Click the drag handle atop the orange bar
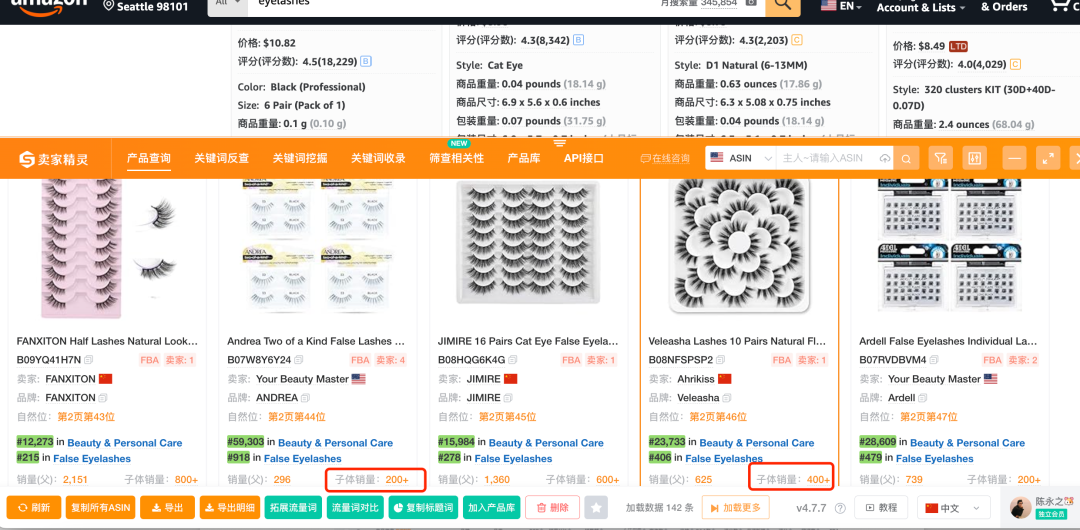Screen dimensions: 1080x530 coord(559,143)
